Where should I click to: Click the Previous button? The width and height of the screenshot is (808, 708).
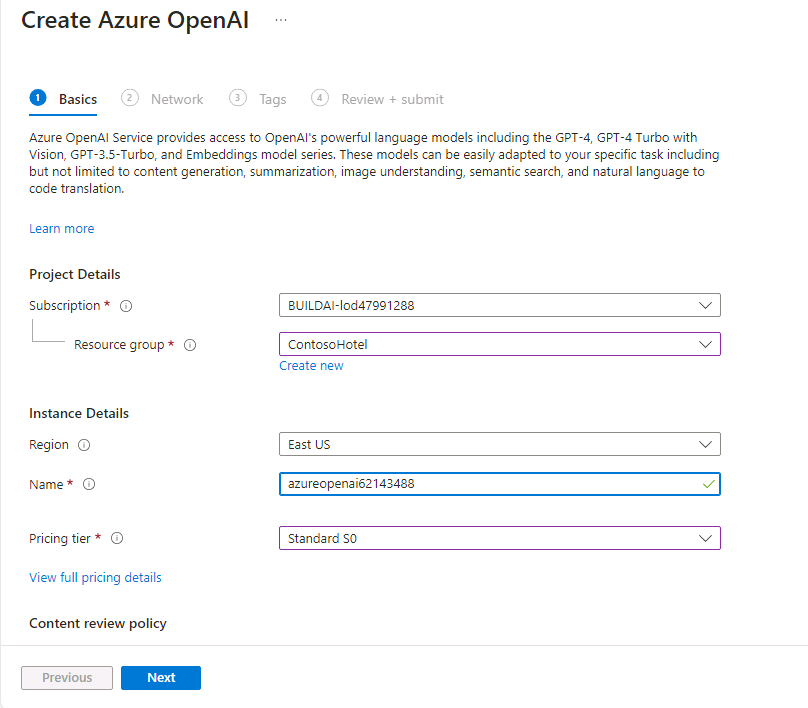click(x=67, y=678)
